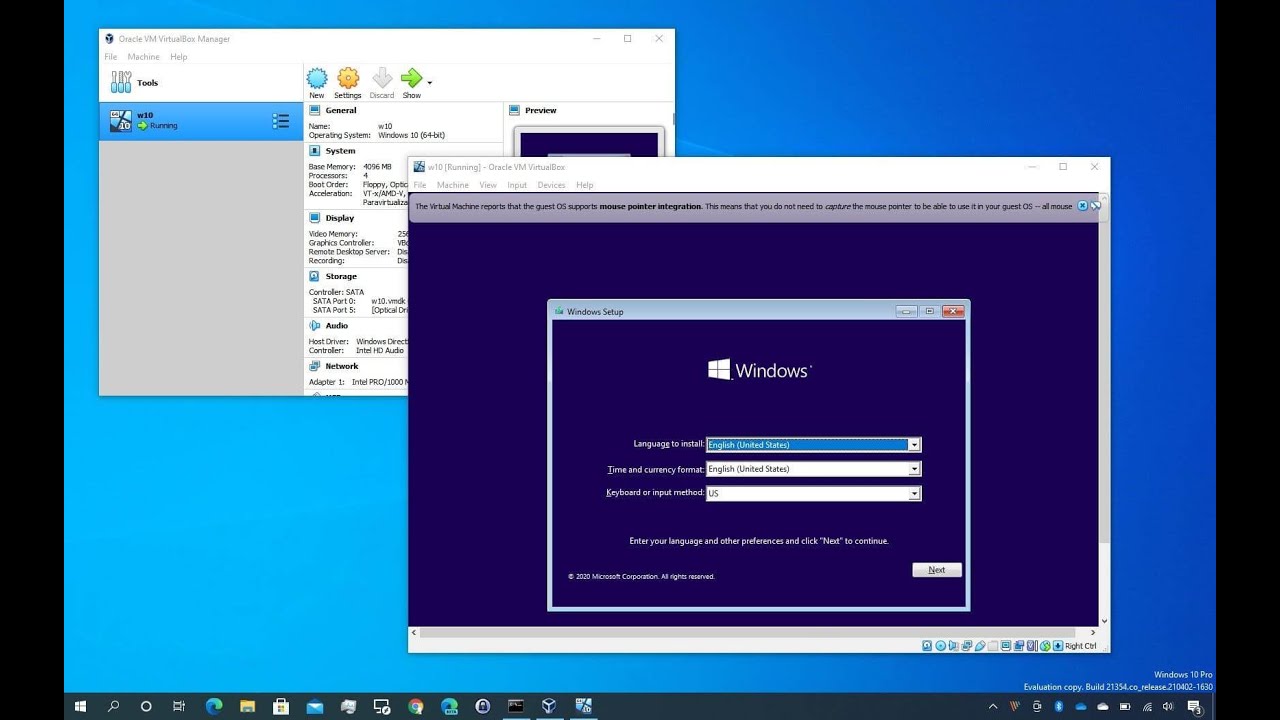Click the VM window horizontal scrollbar
The width and height of the screenshot is (1280, 720).
click(748, 632)
